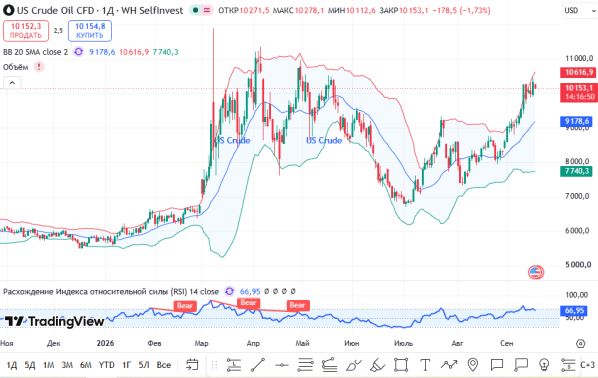Click the blue 9178,6 basis price label

point(577,121)
